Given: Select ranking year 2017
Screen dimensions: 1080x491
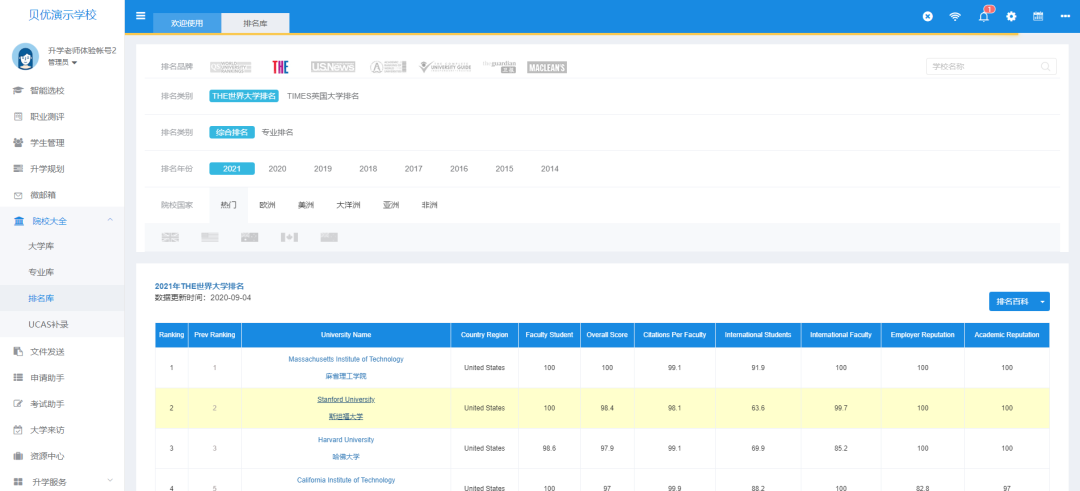Looking at the screenshot, I should (x=414, y=169).
